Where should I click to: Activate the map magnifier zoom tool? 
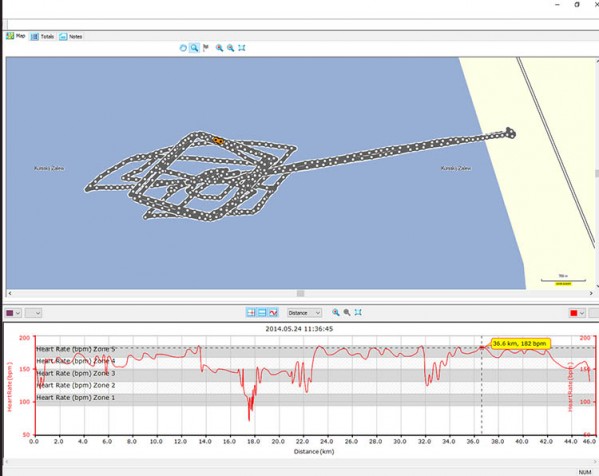pyautogui.click(x=194, y=48)
